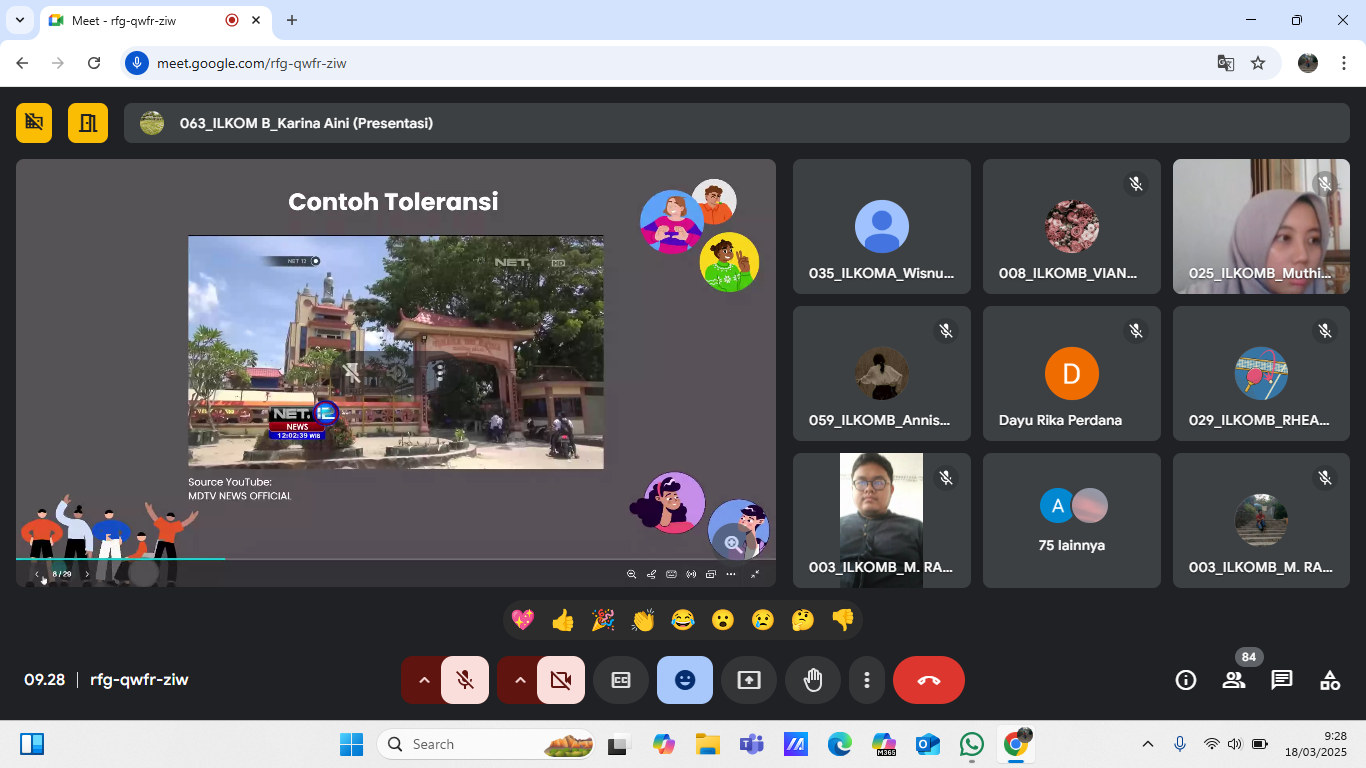Expand video settings arrow beside camera
The image size is (1366, 768).
point(520,680)
